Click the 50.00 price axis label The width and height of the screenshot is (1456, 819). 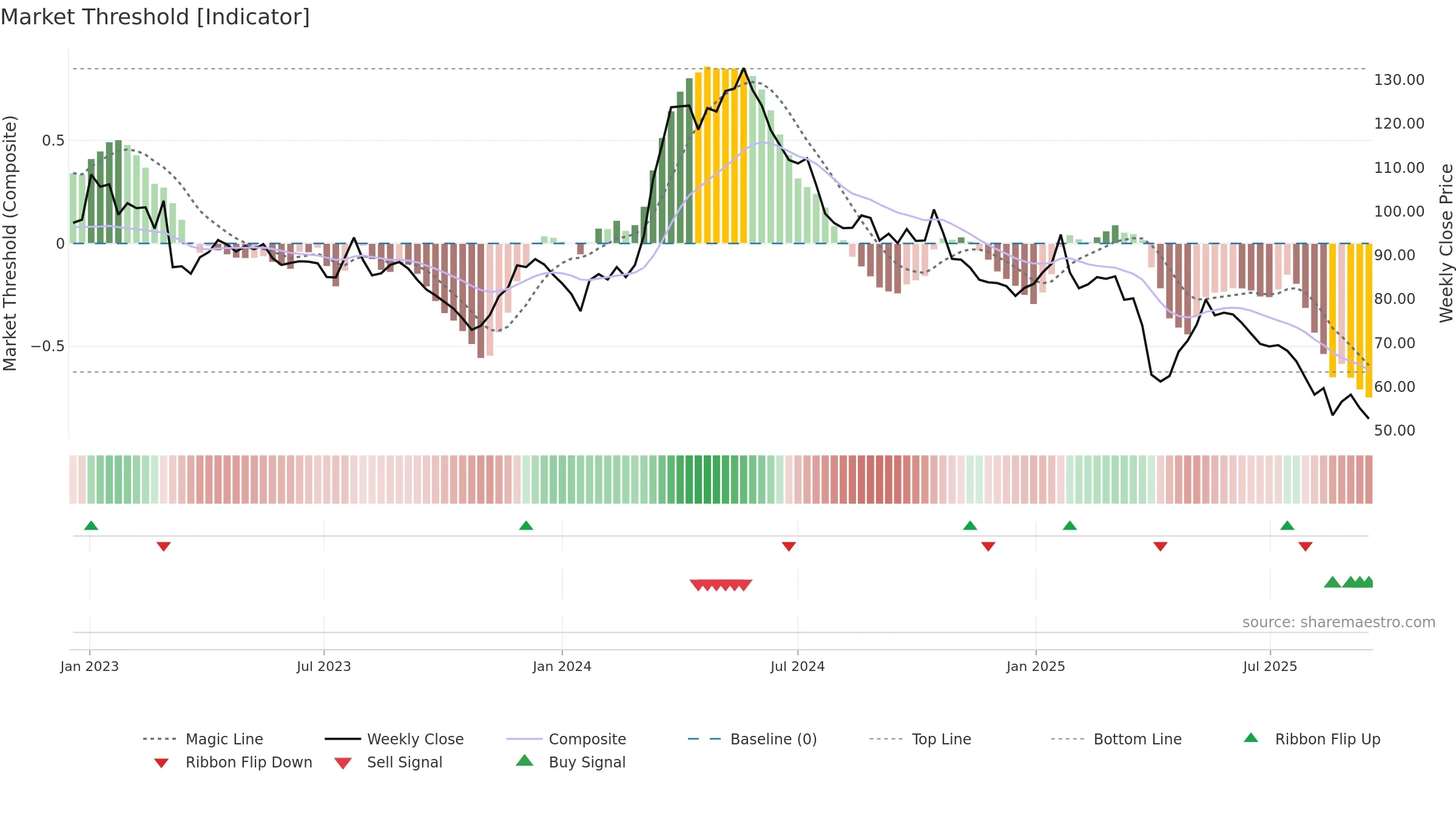(x=1395, y=431)
